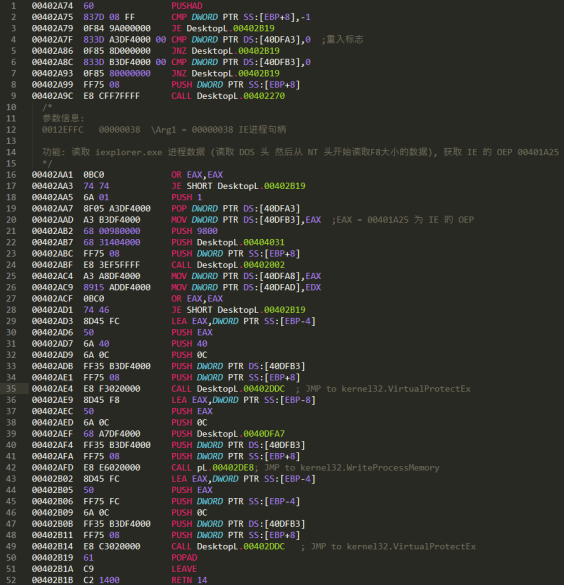
Task: Select the PUSHAD instruction
Action: pos(187,6)
